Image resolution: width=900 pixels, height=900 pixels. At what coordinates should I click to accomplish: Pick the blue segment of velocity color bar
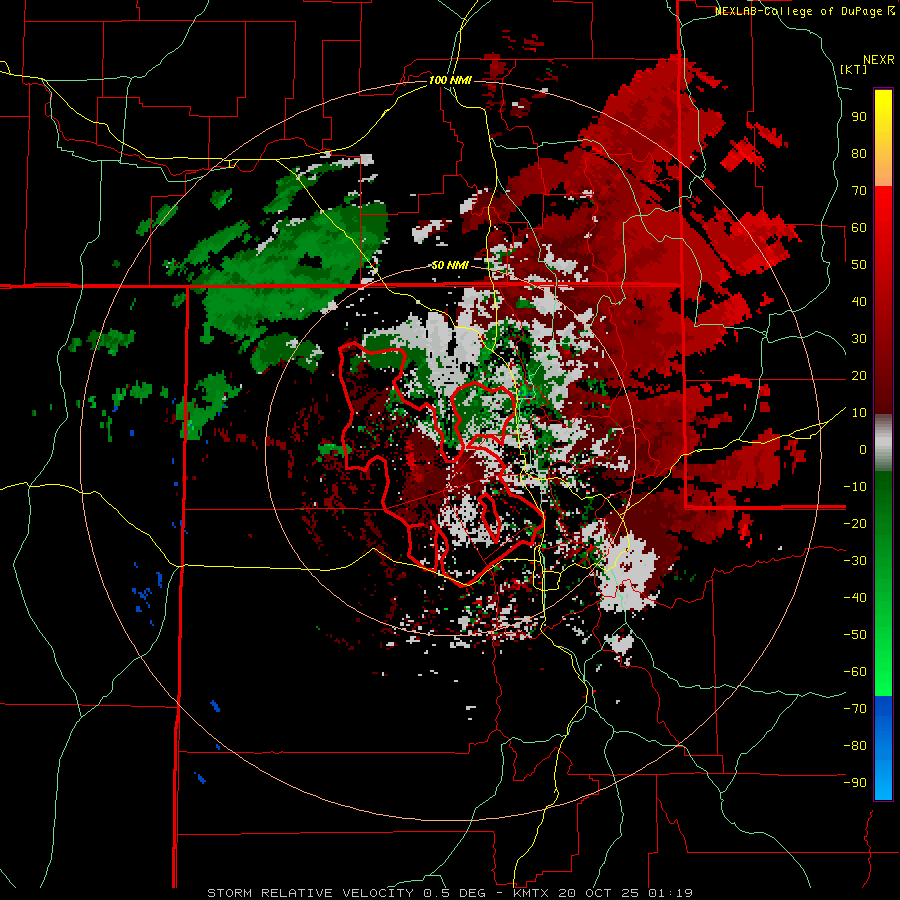coord(883,748)
